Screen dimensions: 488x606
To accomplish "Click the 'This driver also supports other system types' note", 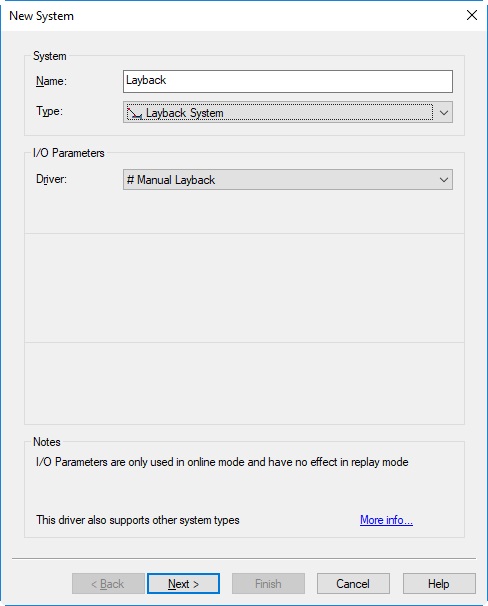I will tap(138, 520).
